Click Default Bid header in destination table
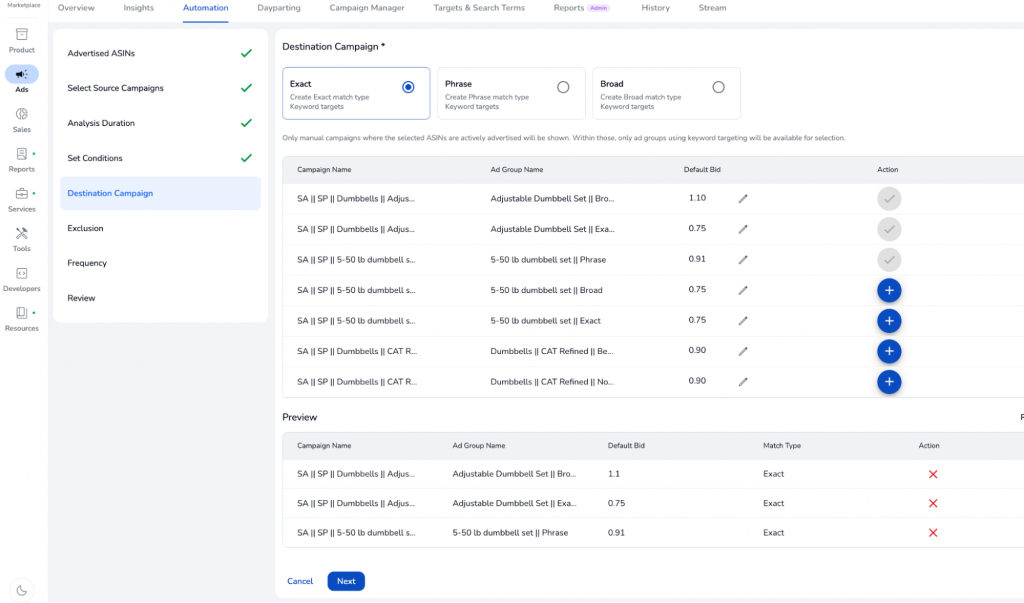 (x=702, y=170)
